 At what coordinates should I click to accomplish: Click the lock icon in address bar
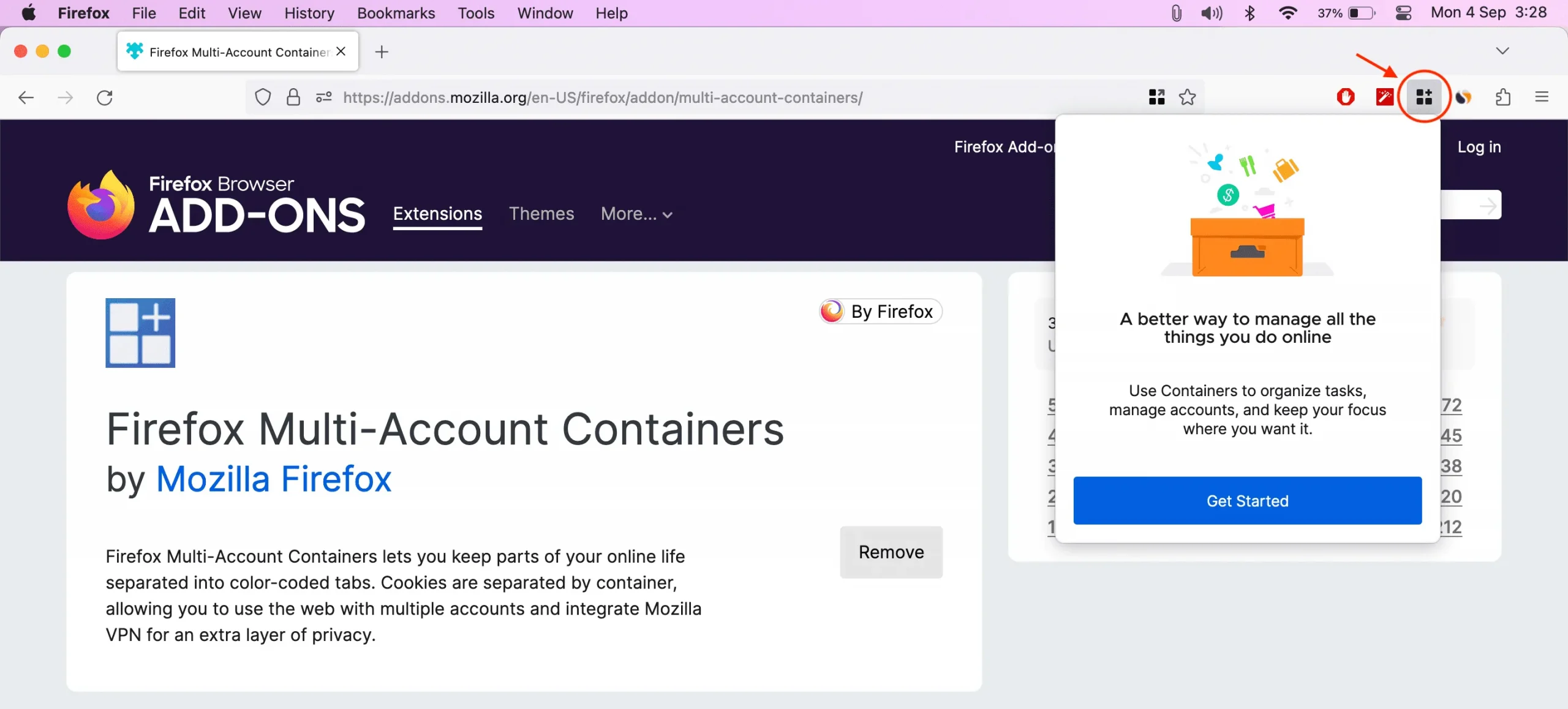click(x=294, y=97)
